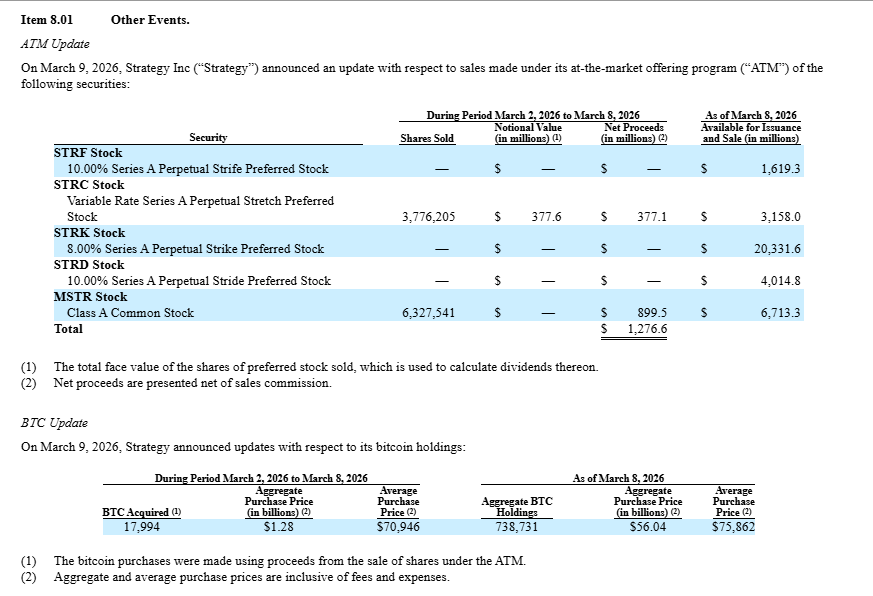873x596 pixels.
Task: Click the "Item 8.01" heading text
Action: (x=48, y=20)
